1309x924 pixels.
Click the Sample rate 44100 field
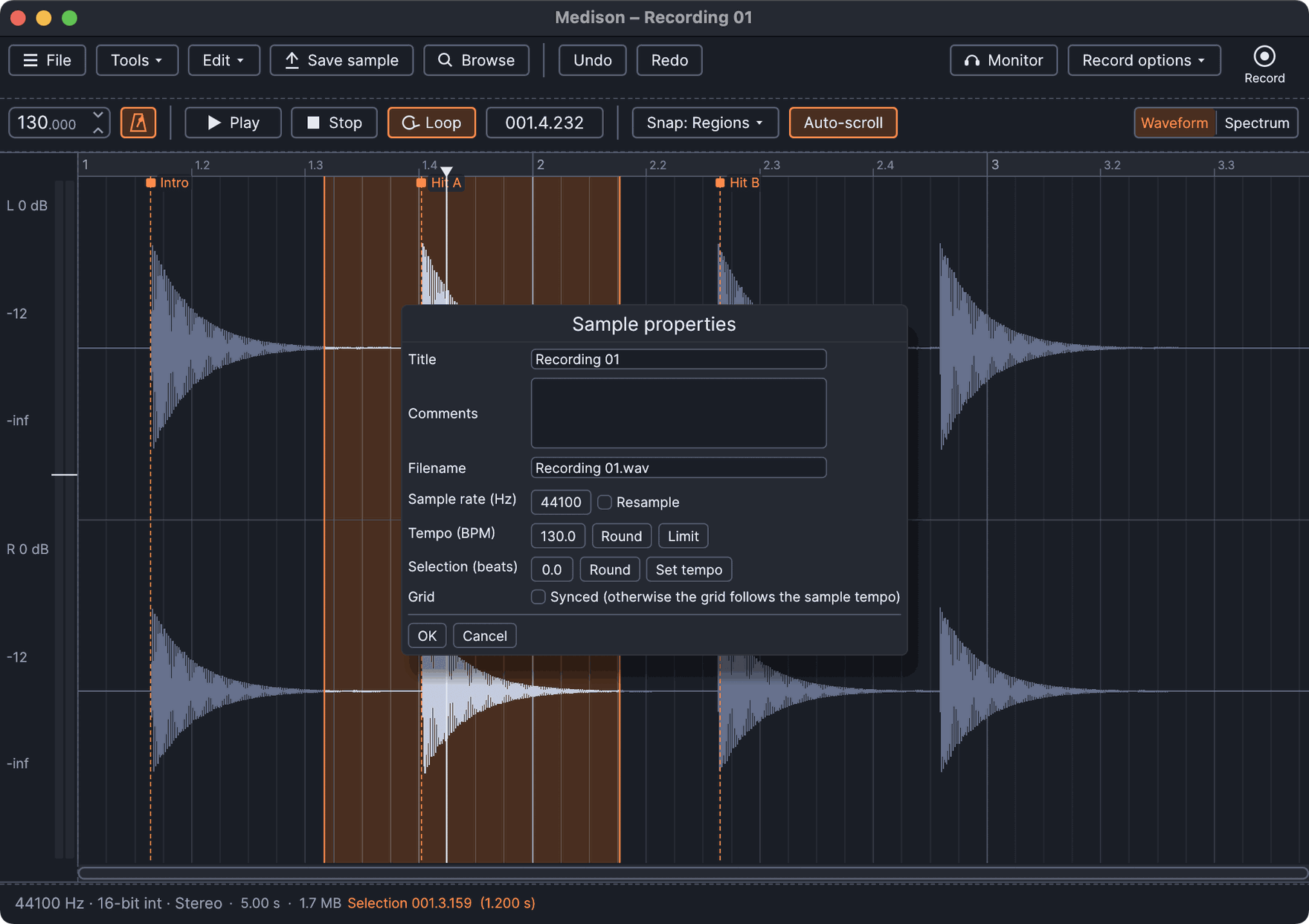point(561,503)
